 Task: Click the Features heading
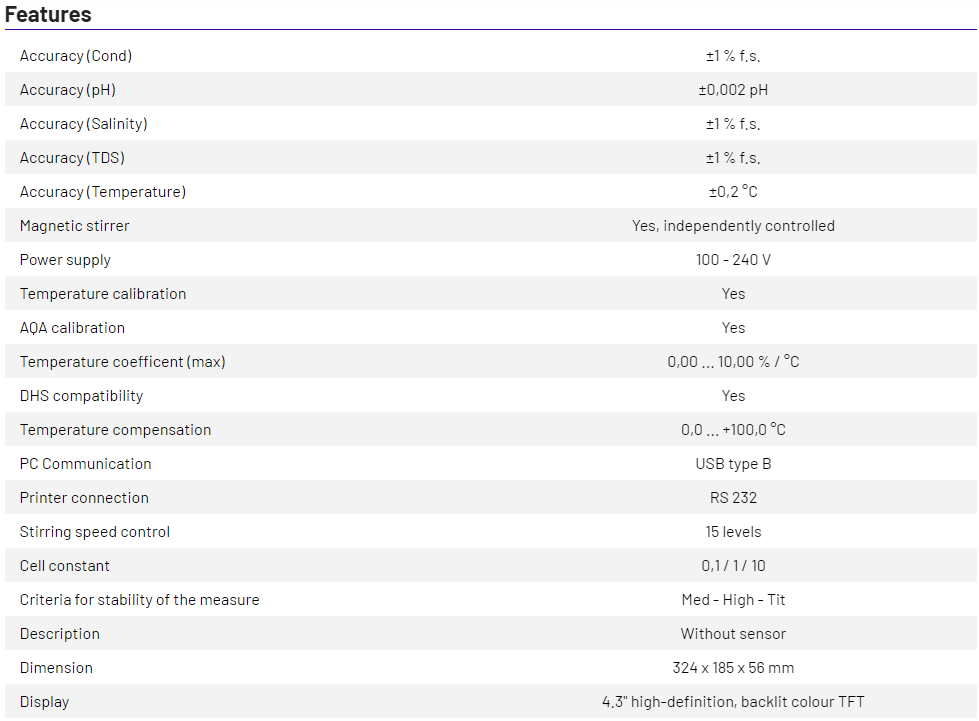click(48, 14)
